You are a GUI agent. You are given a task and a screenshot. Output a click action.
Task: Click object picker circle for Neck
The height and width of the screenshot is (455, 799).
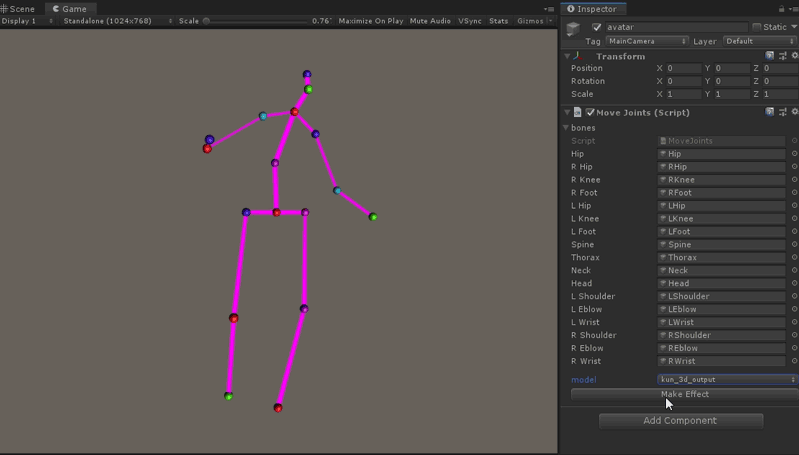[794, 270]
